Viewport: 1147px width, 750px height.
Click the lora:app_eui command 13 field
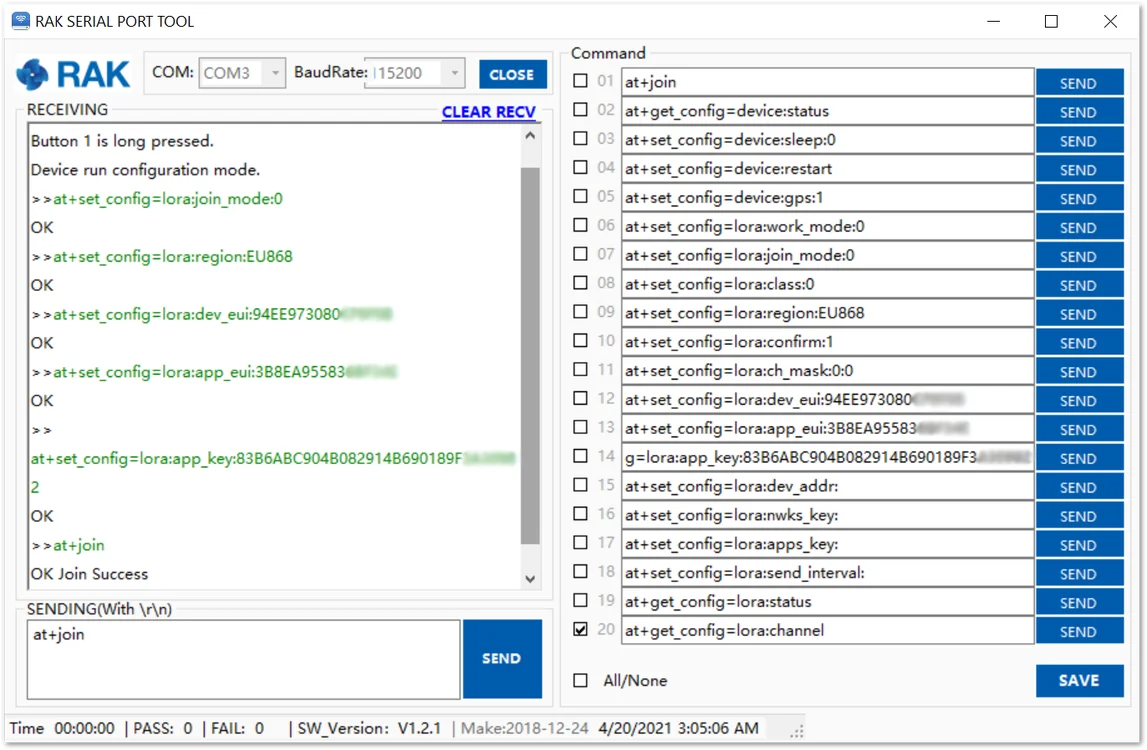coord(827,429)
